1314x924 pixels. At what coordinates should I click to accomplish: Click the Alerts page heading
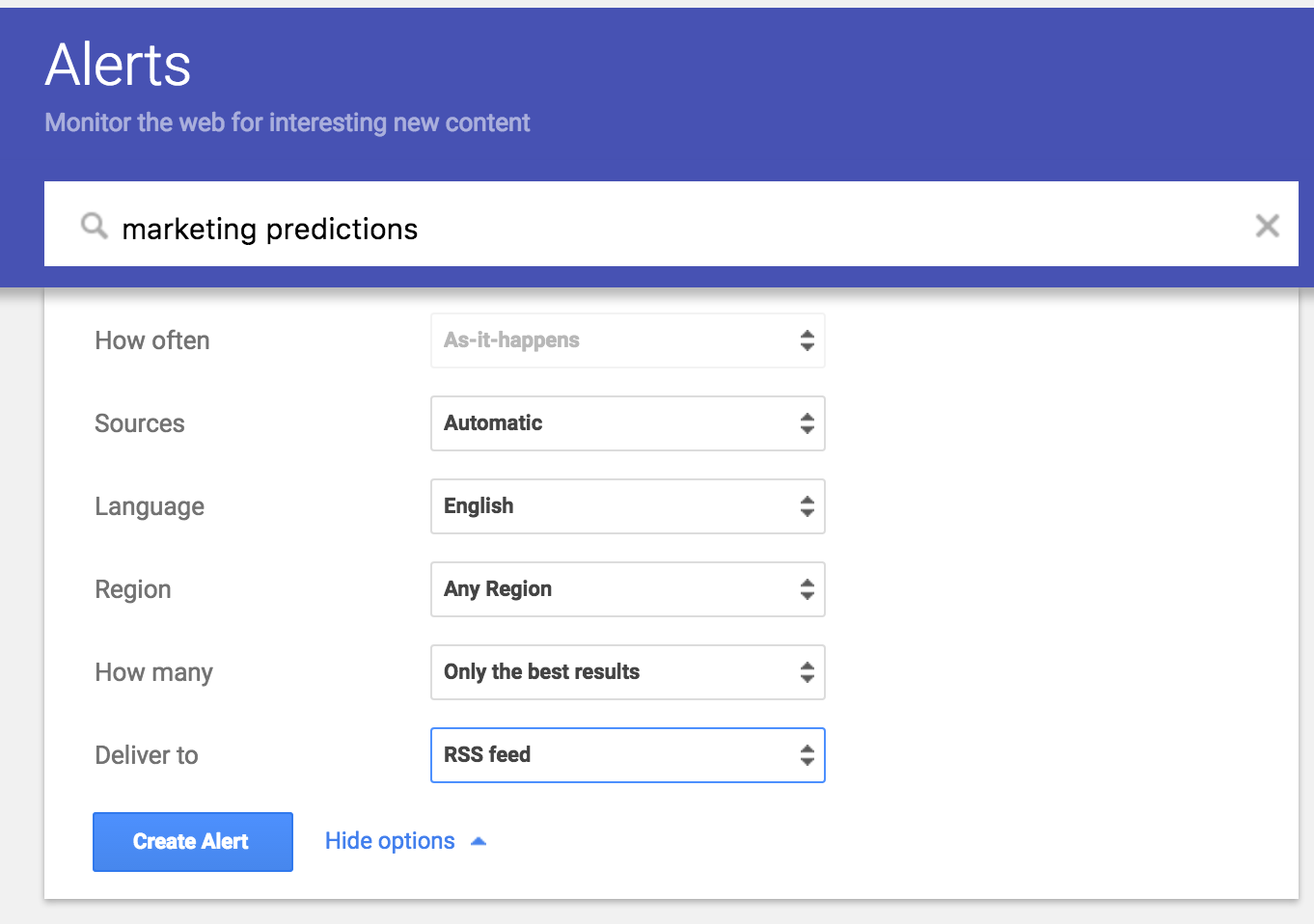pyautogui.click(x=118, y=66)
